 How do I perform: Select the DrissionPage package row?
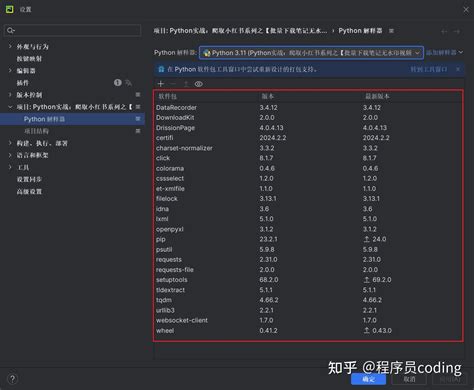tap(308, 128)
